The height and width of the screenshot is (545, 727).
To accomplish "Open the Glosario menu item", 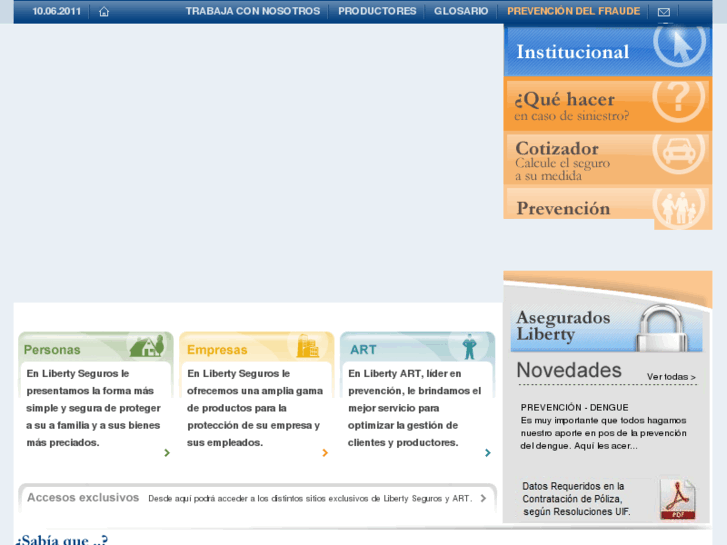I will point(461,11).
